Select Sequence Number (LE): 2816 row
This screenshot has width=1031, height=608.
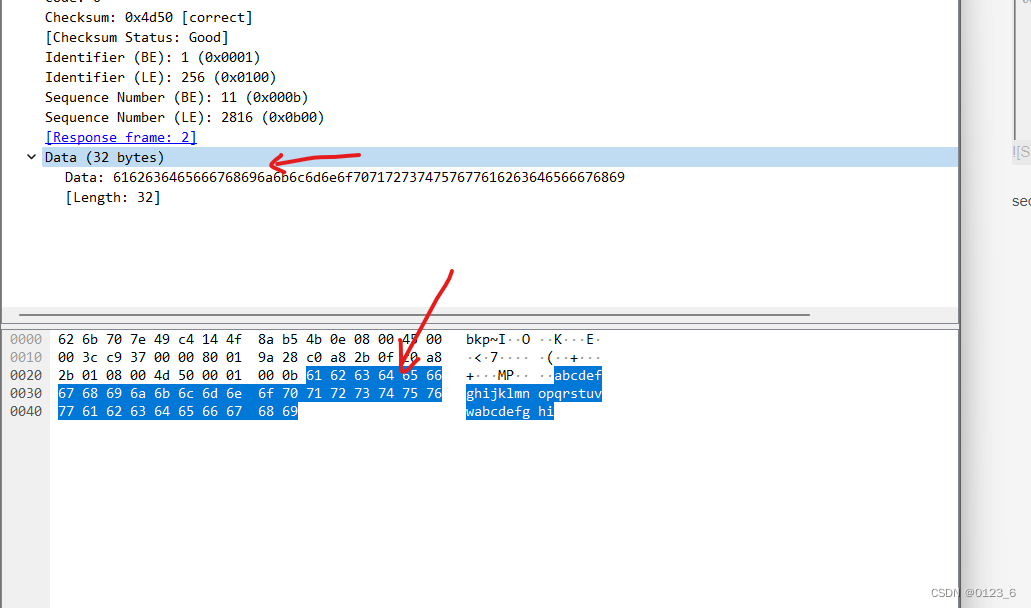185,118
